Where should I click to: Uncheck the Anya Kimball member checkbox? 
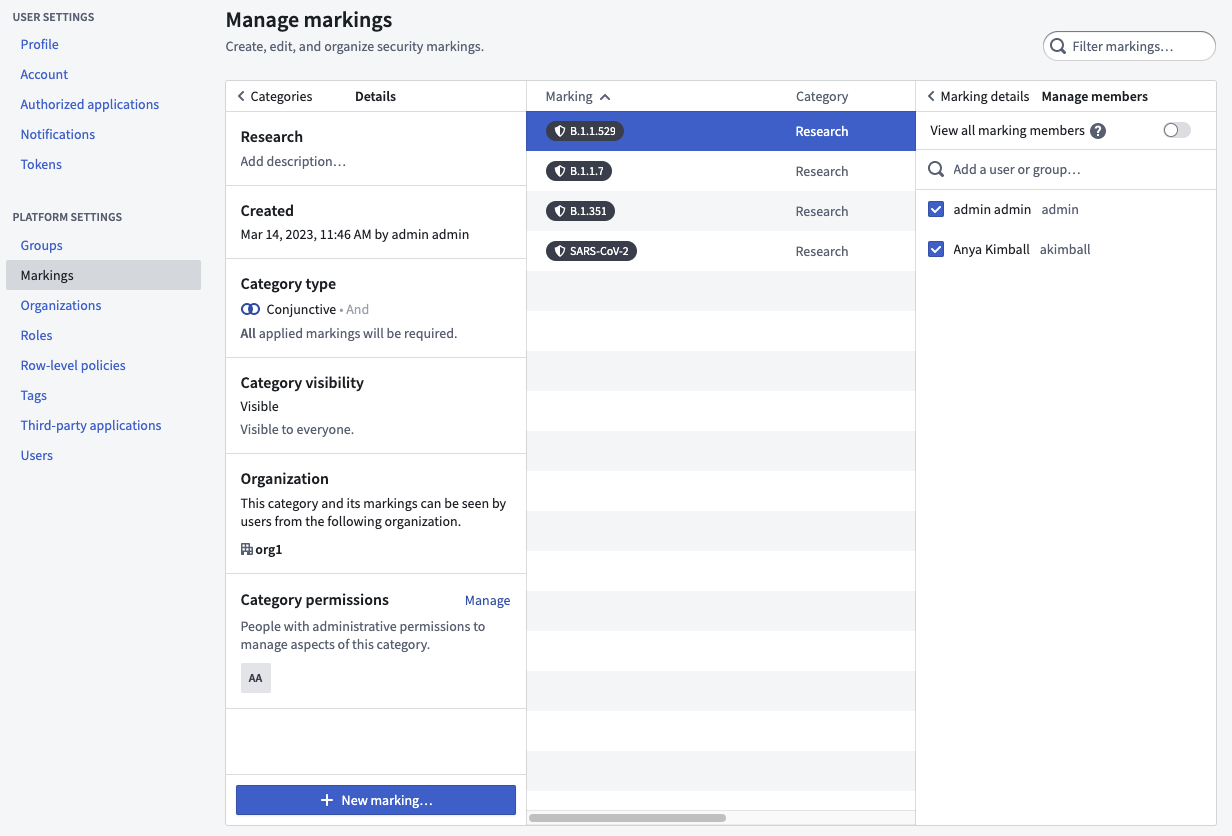click(x=936, y=250)
